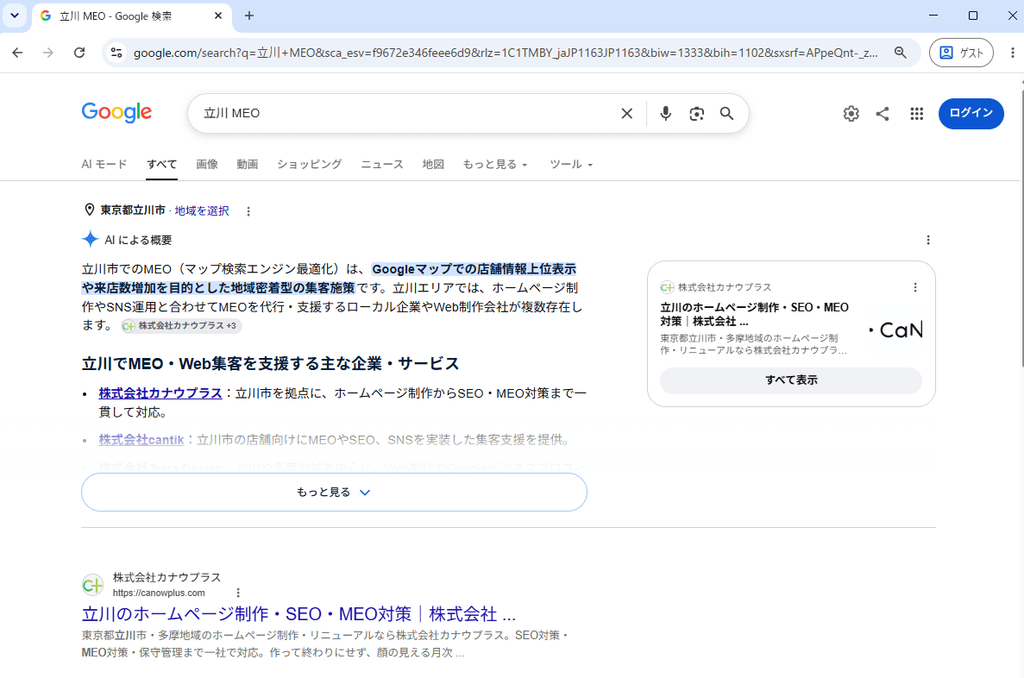Click the 地域を選択 link

(202, 211)
